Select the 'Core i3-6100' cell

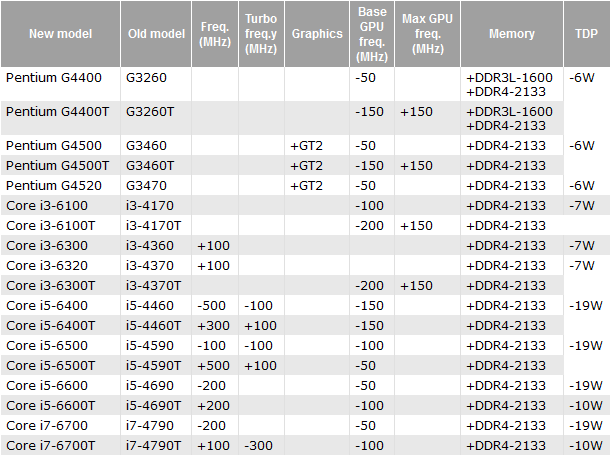(60, 205)
